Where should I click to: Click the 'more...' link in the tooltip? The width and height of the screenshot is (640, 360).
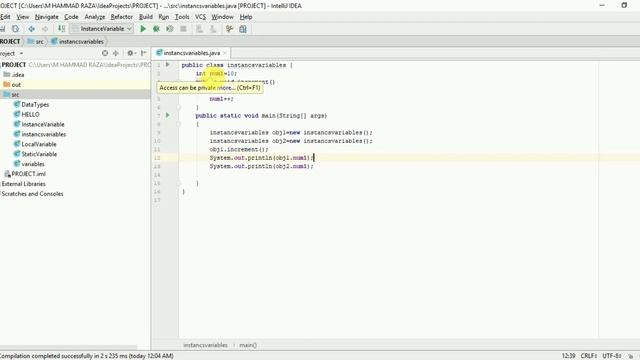click(226, 87)
